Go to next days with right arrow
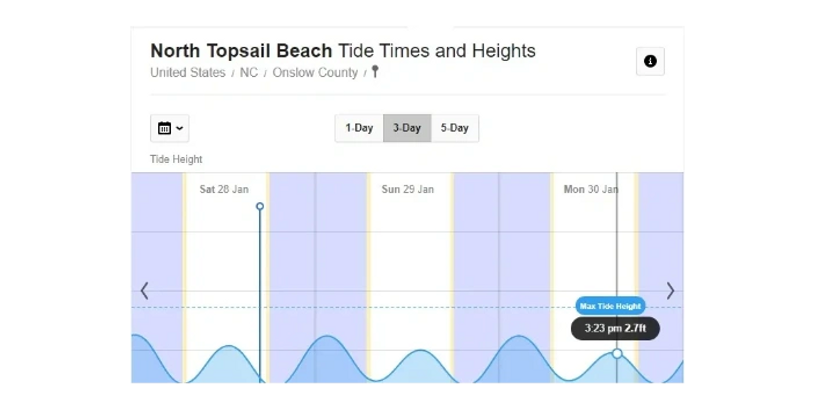This screenshot has height=406, width=814. 670,291
